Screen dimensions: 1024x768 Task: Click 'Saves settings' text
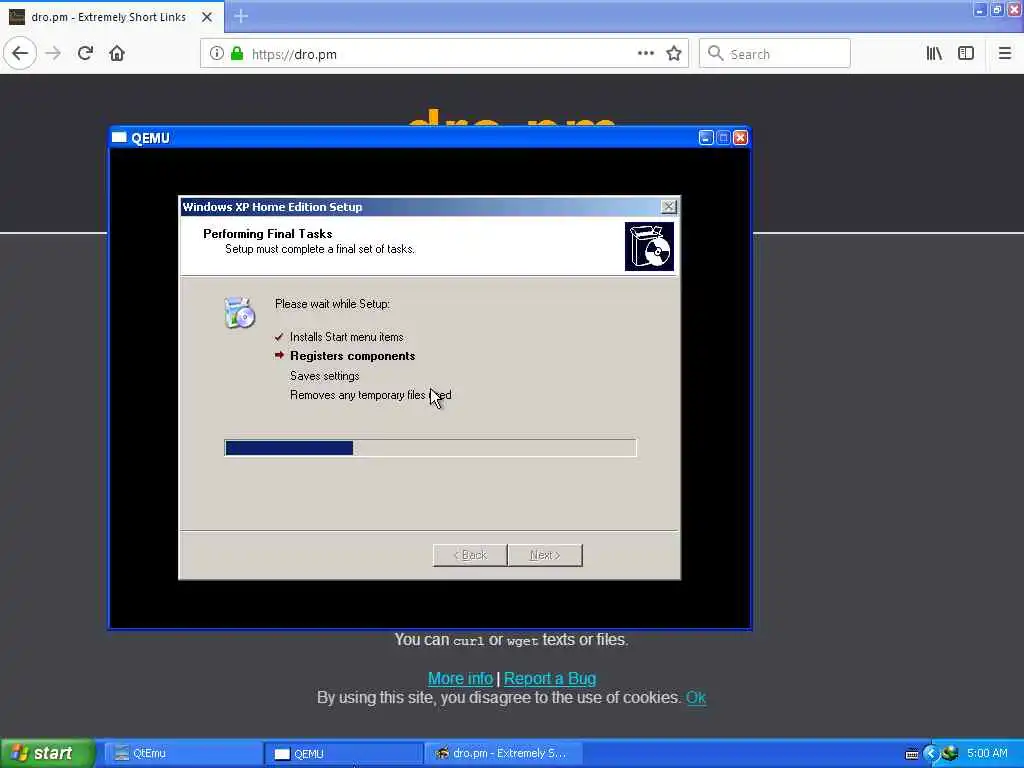(x=325, y=376)
